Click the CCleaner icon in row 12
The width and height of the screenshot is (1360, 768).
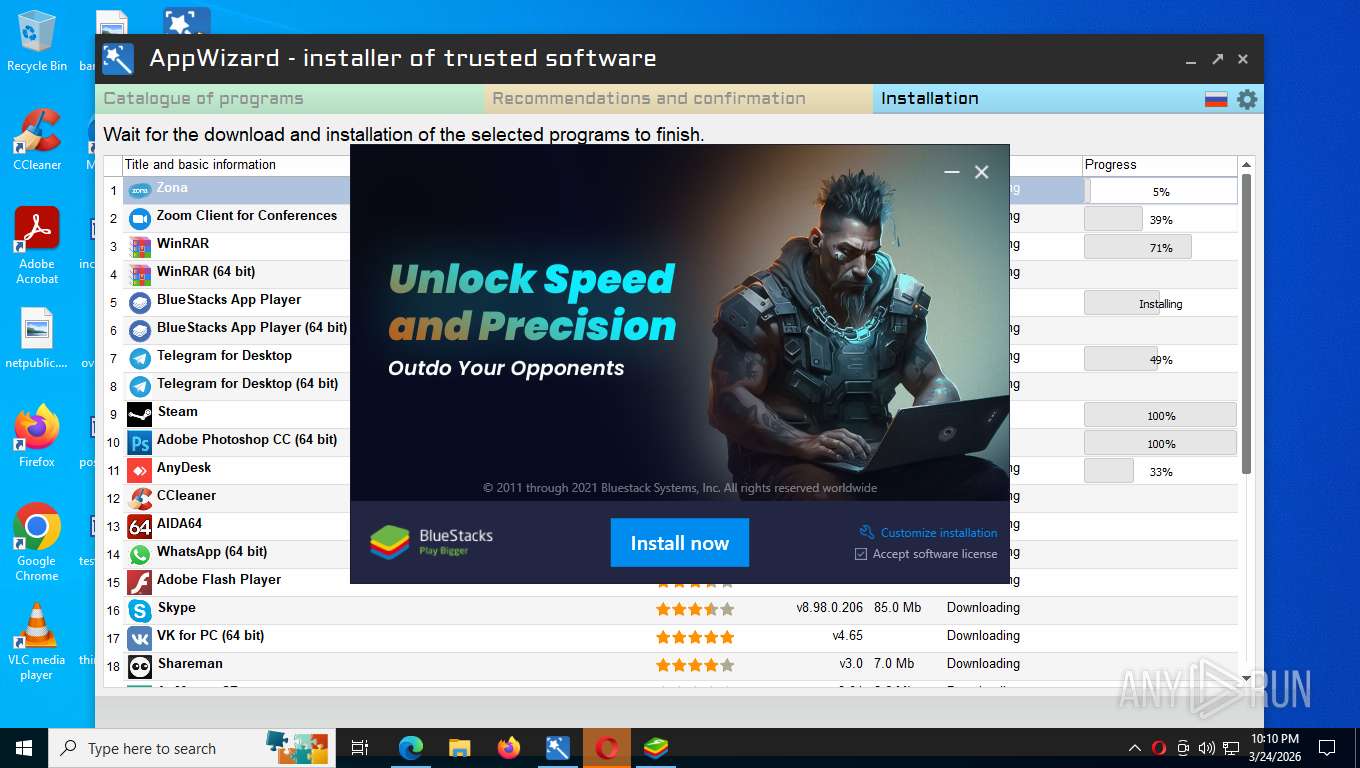(x=139, y=498)
